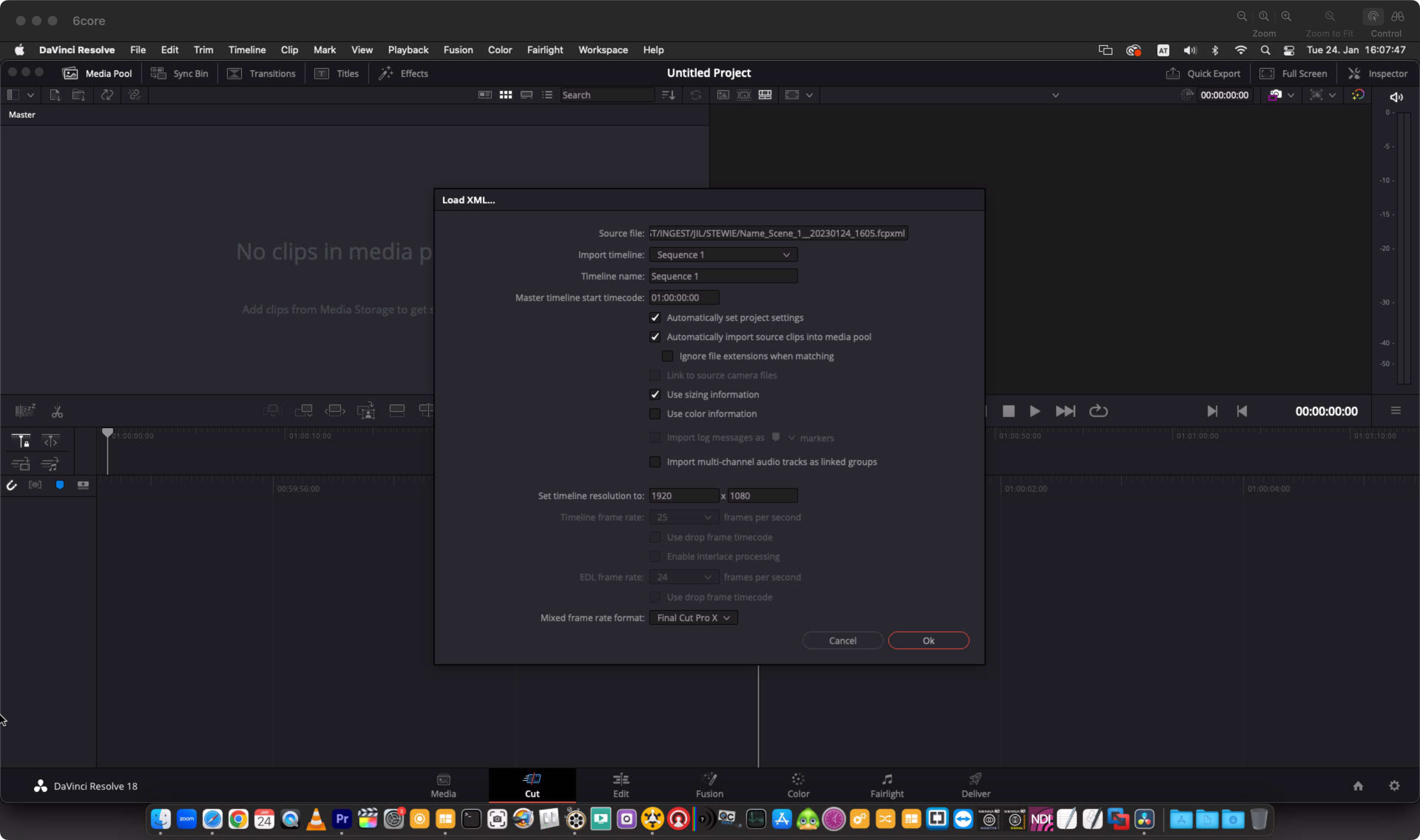Screen dimensions: 1420x840
Task: Open the viewer clip name dropdown
Action: [x=1055, y=95]
